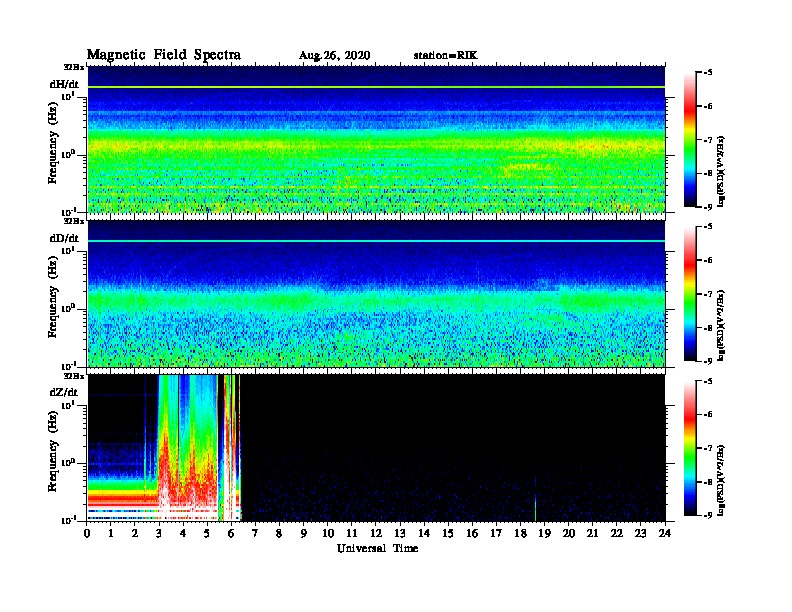Click the hour "6" tick label on time axis

[x=231, y=533]
